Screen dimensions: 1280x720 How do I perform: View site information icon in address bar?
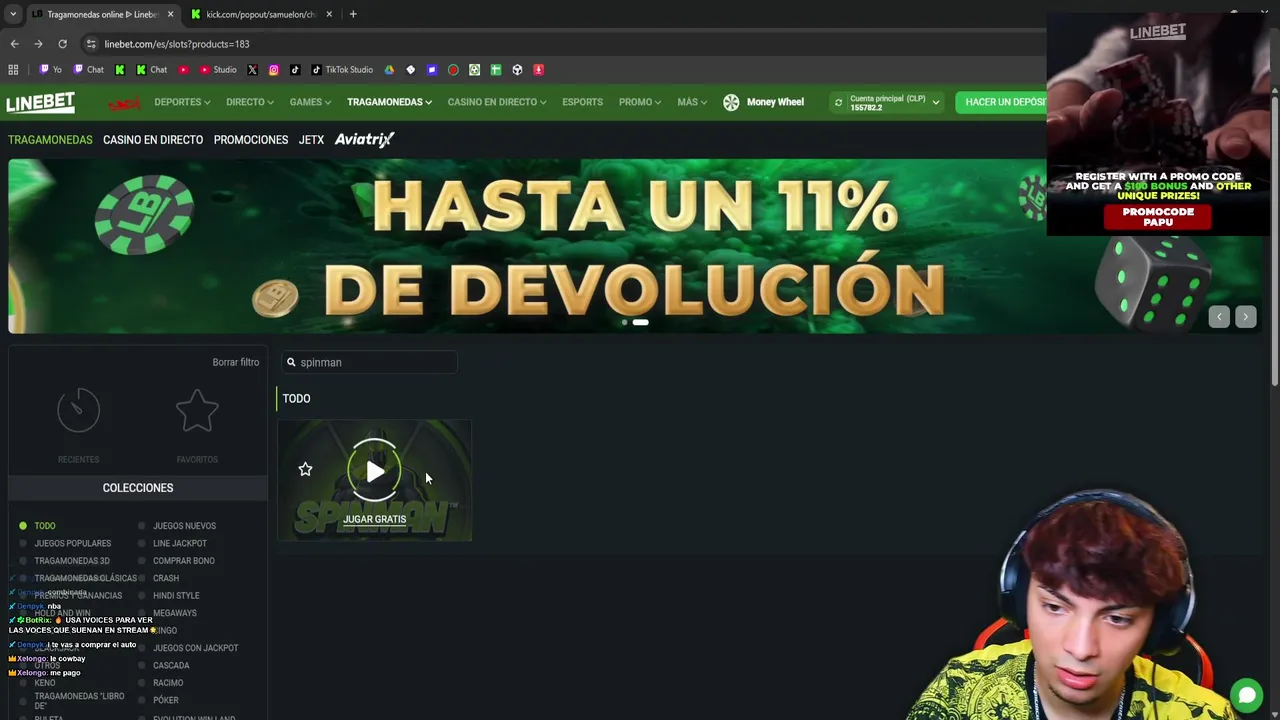[x=91, y=44]
